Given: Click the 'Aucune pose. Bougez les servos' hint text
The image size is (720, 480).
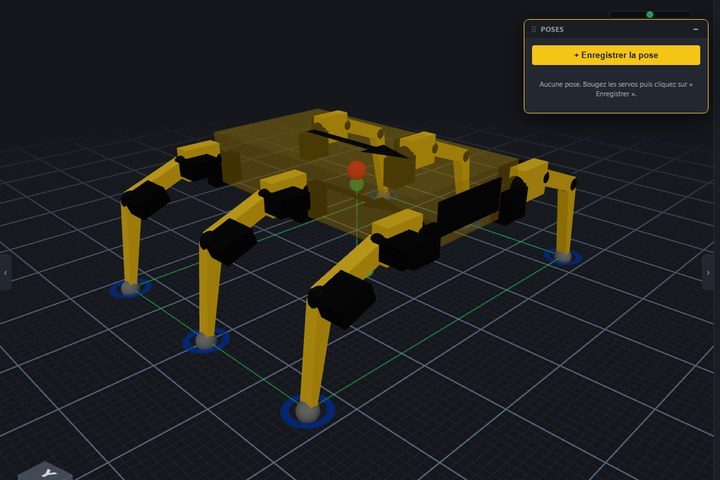Looking at the screenshot, I should pyautogui.click(x=616, y=89).
